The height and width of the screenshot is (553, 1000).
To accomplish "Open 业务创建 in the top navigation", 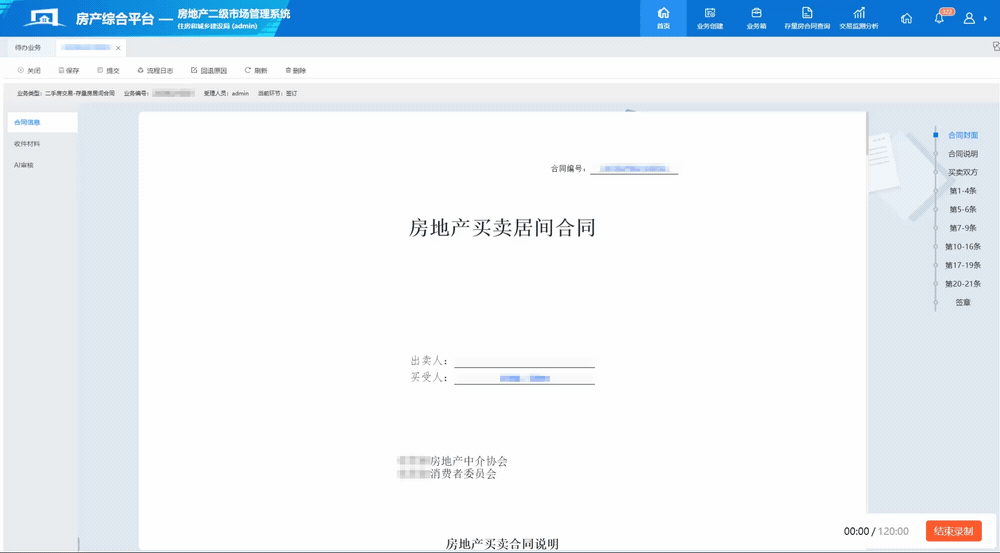I will 710,18.
